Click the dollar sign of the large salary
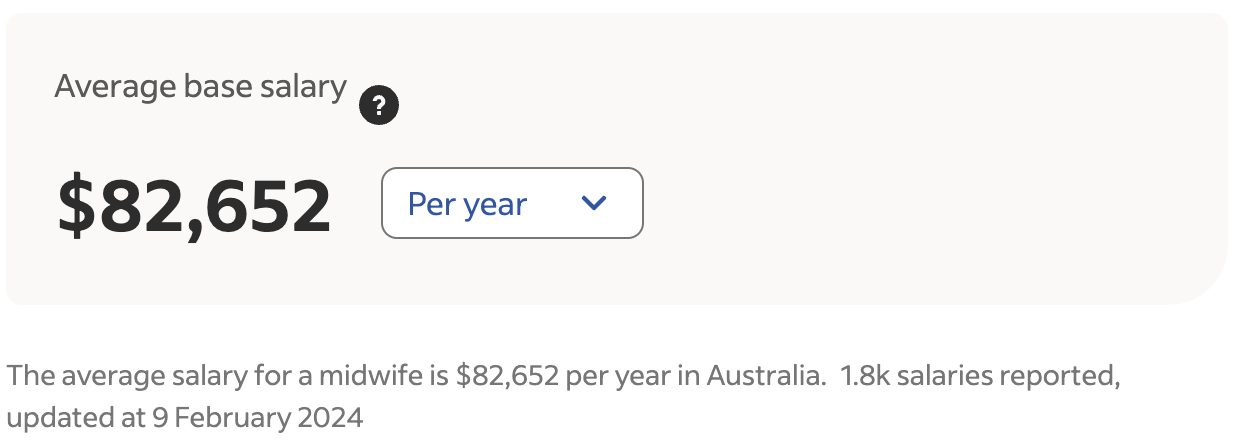The height and width of the screenshot is (442, 1234). pos(74,205)
